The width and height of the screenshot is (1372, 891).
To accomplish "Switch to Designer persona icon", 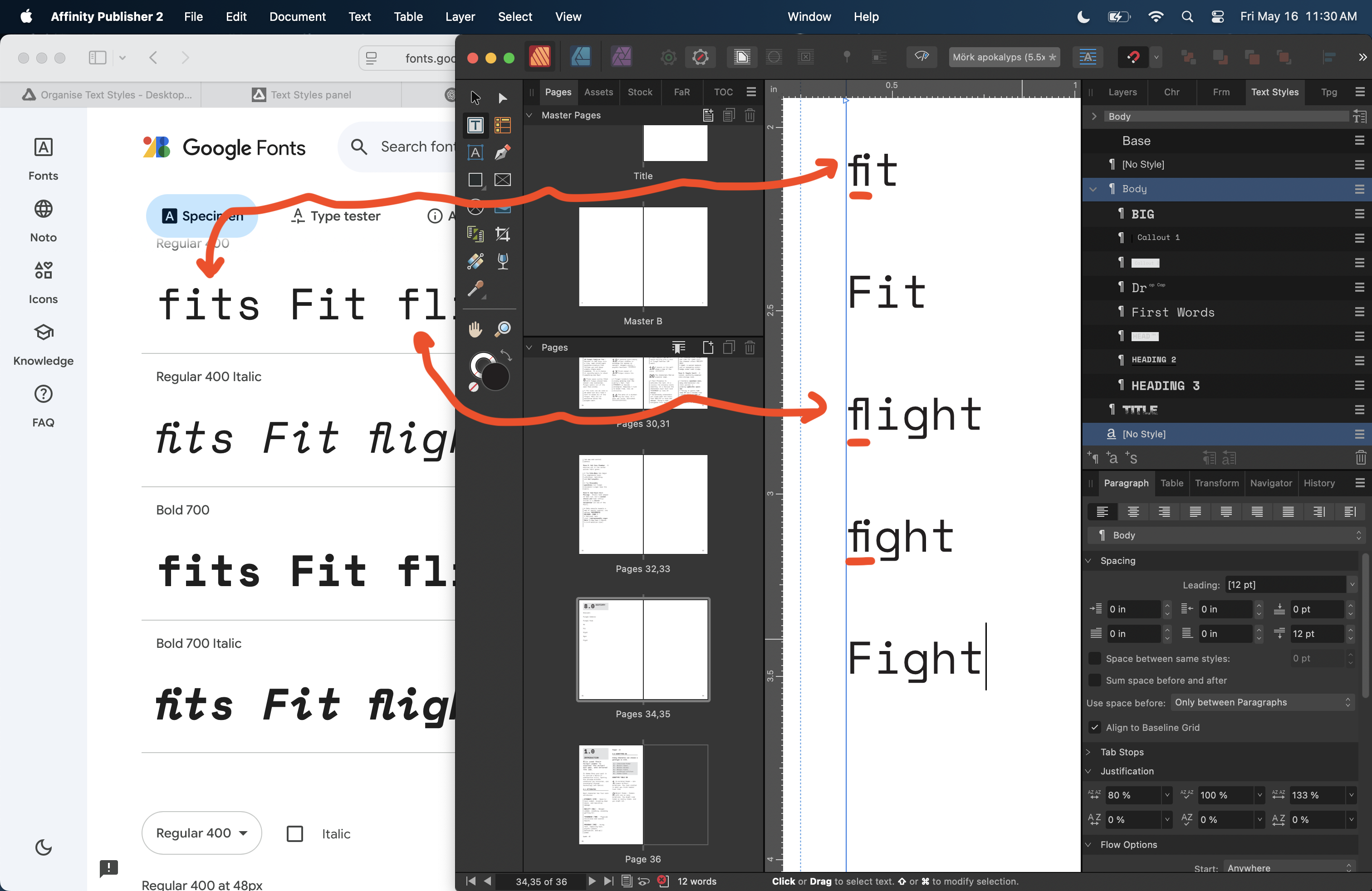I will [580, 57].
